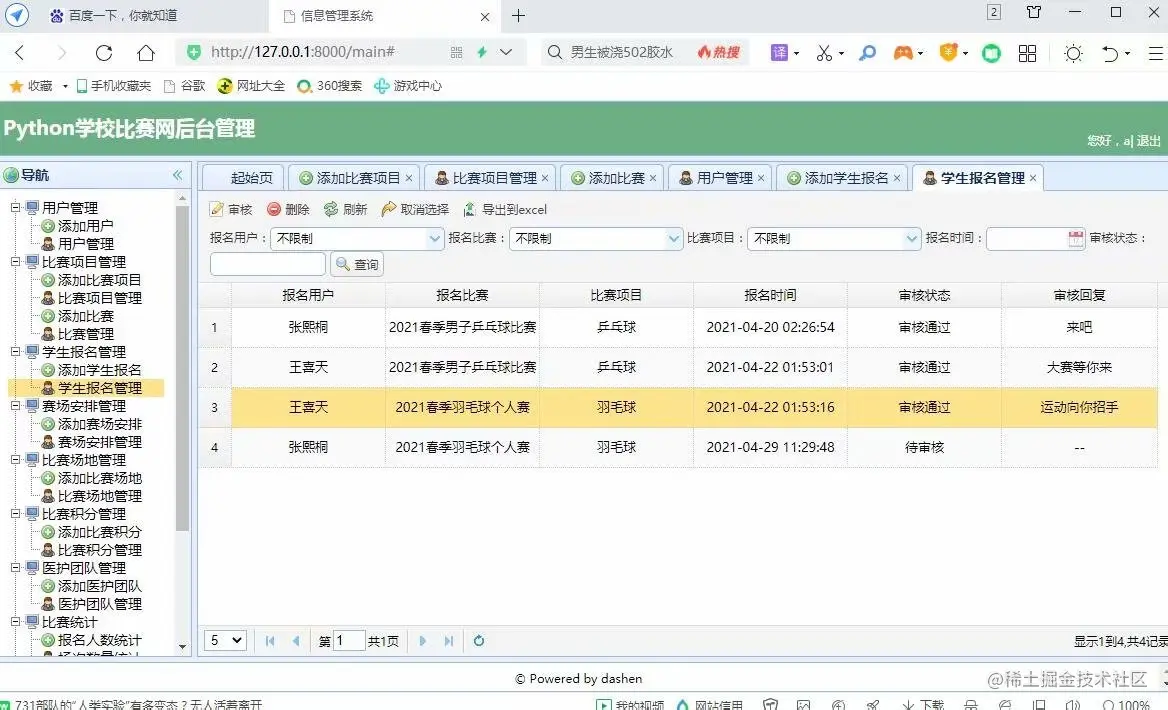Open 添加比赛项目 in the navigation tree
Viewport: 1168px width, 710px height.
pyautogui.click(x=99, y=280)
